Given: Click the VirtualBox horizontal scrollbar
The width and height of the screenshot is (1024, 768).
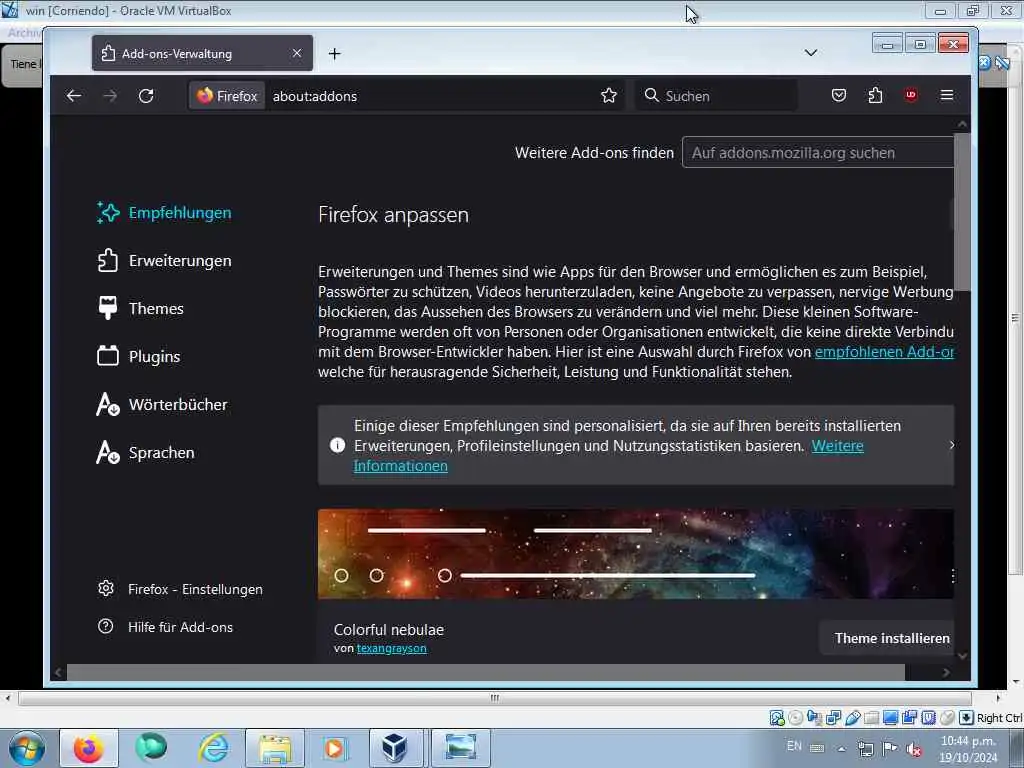Looking at the screenshot, I should tap(494, 698).
